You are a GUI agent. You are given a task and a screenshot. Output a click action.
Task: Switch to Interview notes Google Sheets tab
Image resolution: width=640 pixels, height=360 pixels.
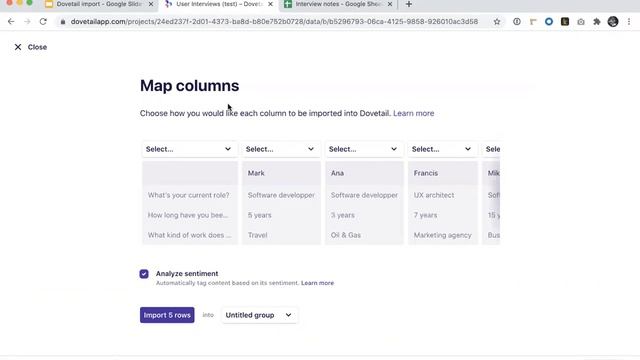pos(339,4)
